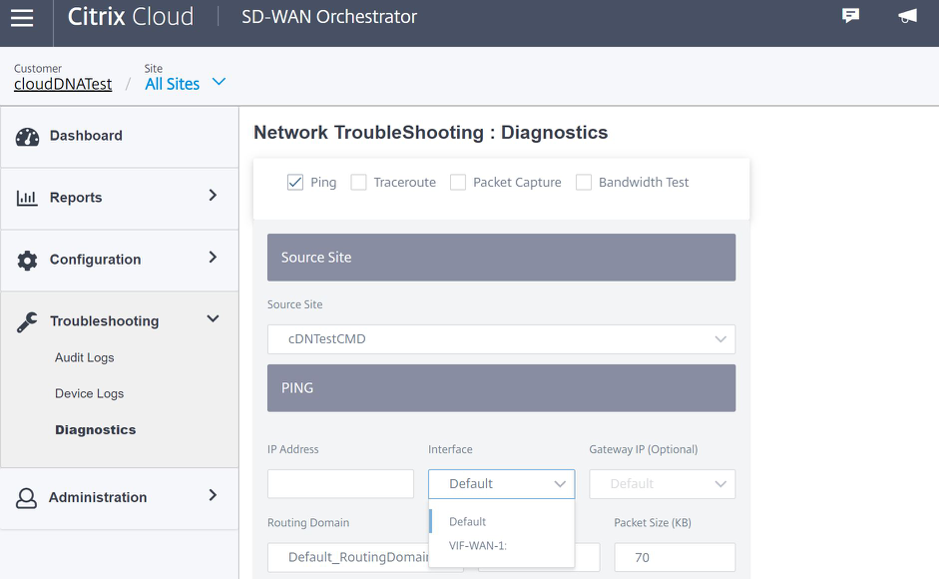Click the All Sites link

(172, 84)
